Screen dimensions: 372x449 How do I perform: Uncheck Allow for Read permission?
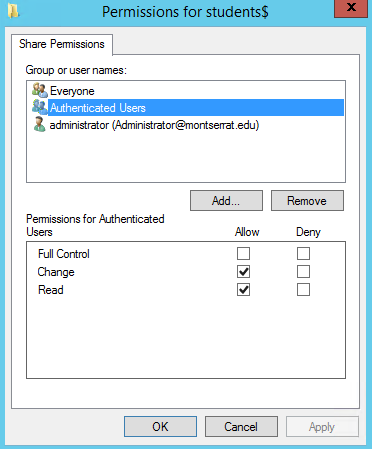click(243, 290)
